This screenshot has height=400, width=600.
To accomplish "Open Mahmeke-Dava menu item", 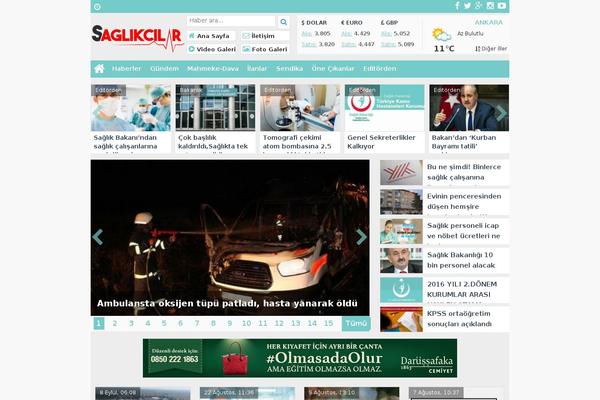I will coord(213,69).
